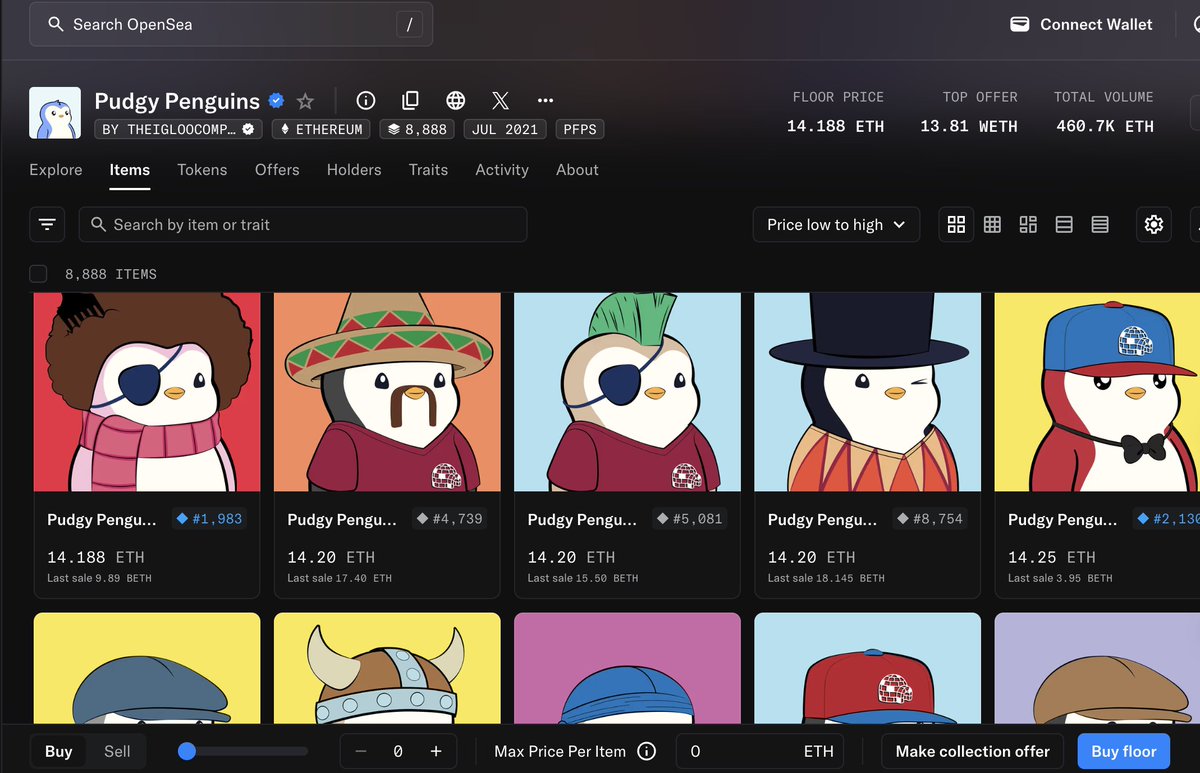Click the #1,983 rarity rank badge
This screenshot has height=773, width=1200.
209,519
